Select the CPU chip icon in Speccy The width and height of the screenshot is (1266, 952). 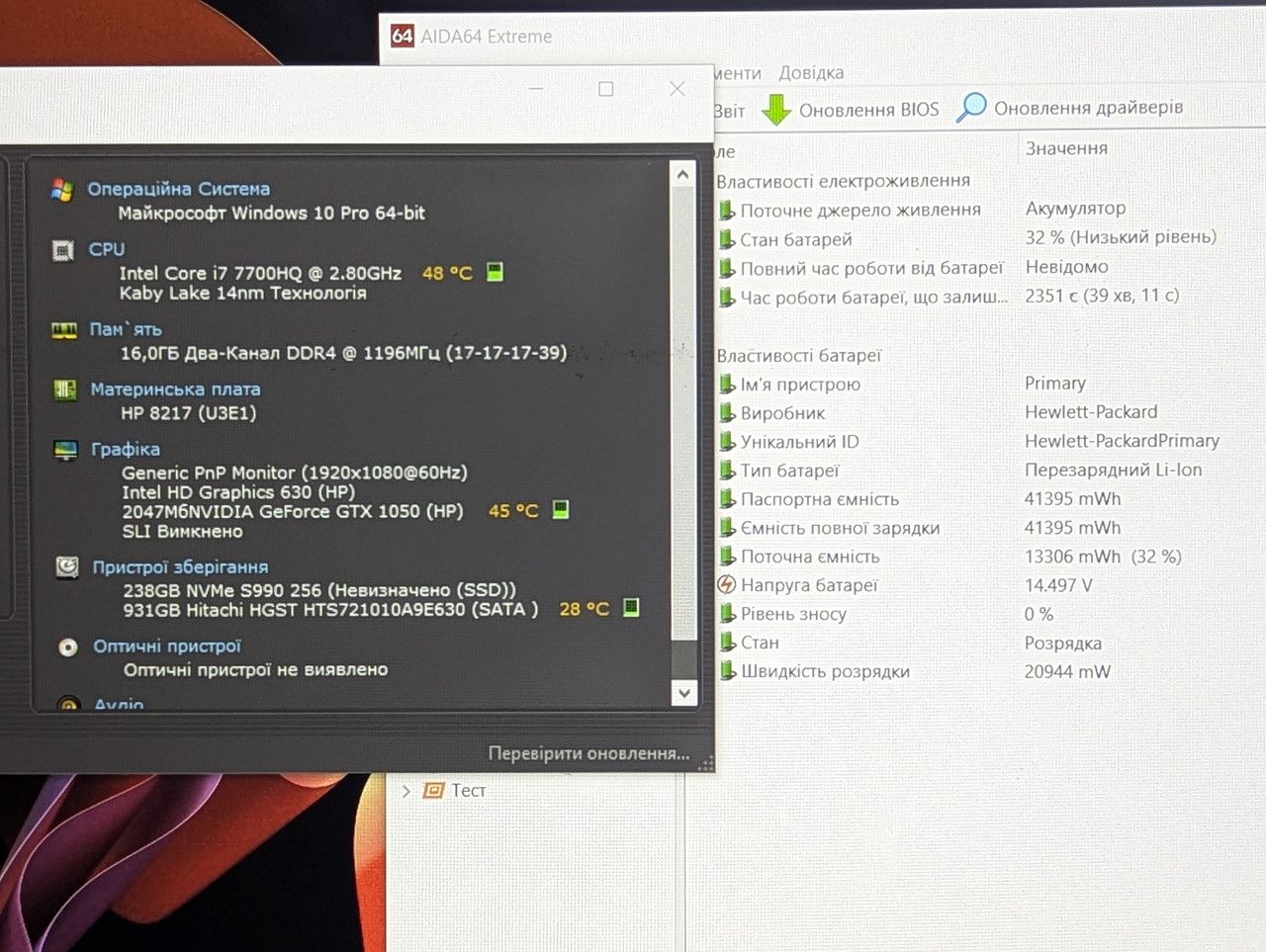click(x=62, y=250)
